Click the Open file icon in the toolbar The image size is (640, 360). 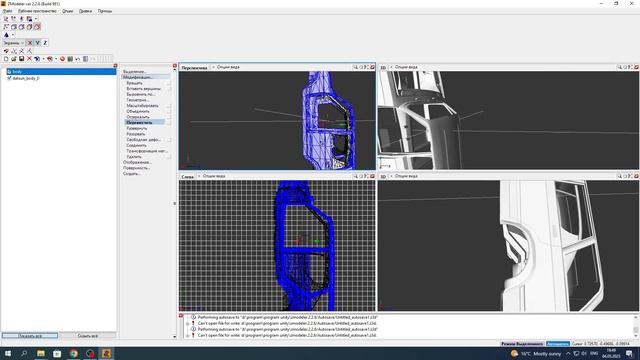point(13,59)
